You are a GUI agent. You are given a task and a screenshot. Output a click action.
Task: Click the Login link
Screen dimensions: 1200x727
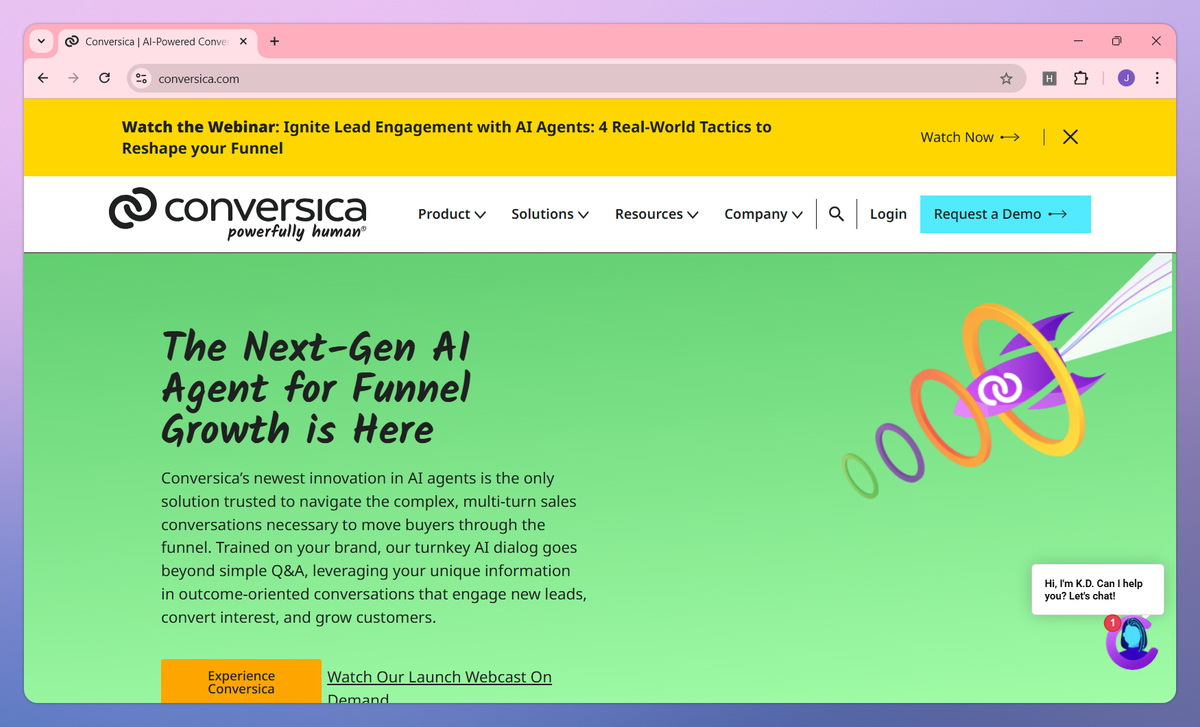tap(888, 214)
